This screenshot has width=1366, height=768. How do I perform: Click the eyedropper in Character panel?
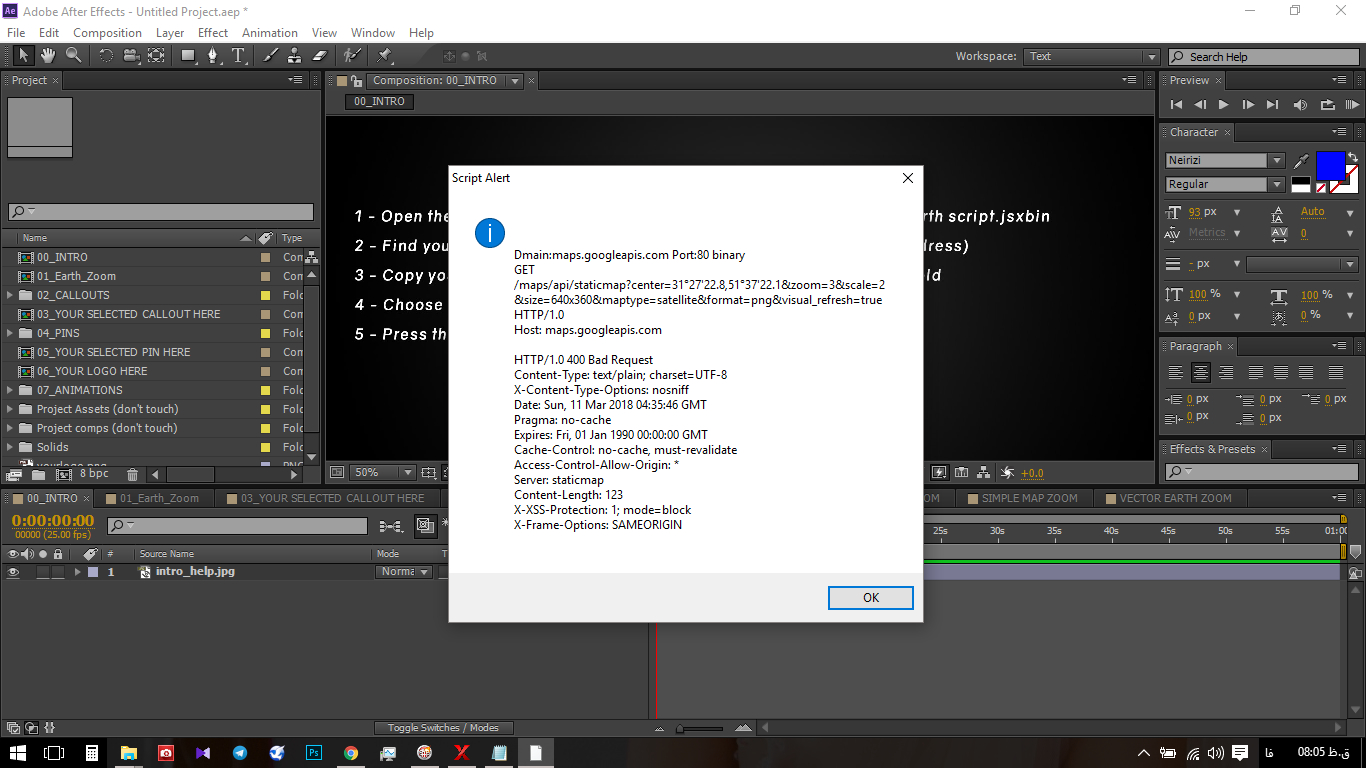point(1301,161)
